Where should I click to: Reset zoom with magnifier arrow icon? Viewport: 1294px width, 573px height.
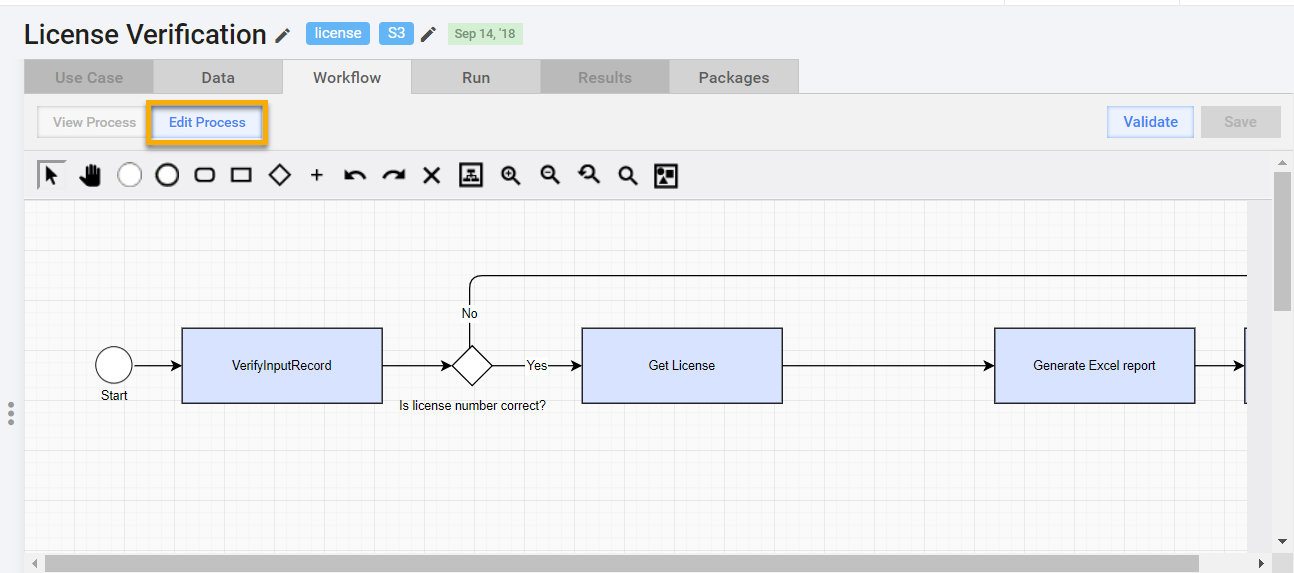pos(589,175)
